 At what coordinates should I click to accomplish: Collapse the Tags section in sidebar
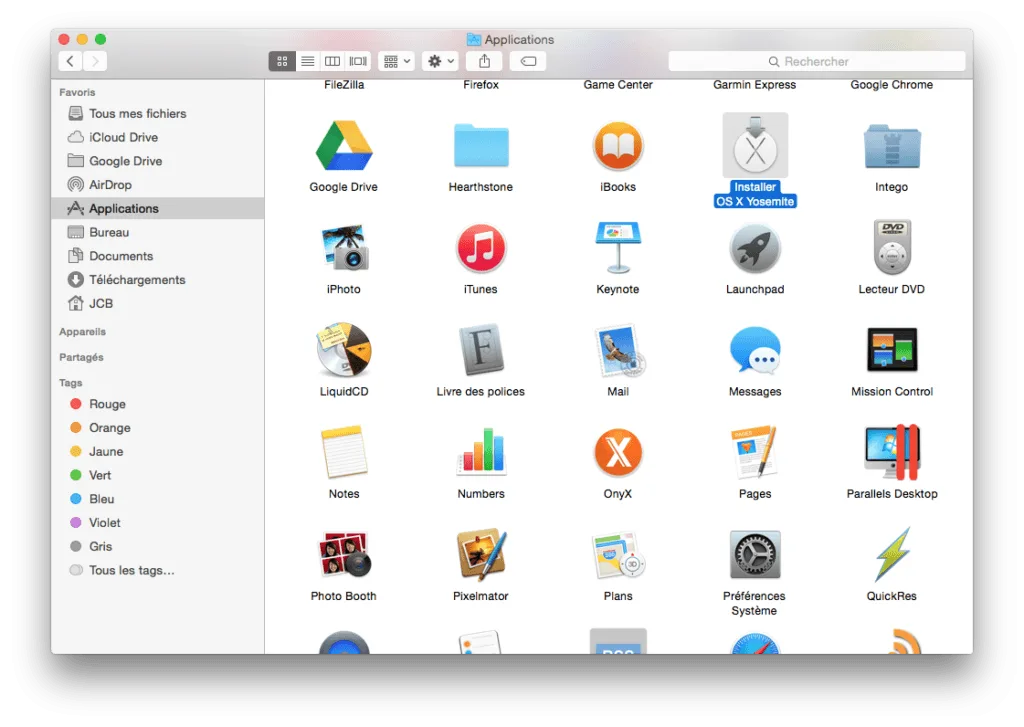pyautogui.click(x=70, y=382)
